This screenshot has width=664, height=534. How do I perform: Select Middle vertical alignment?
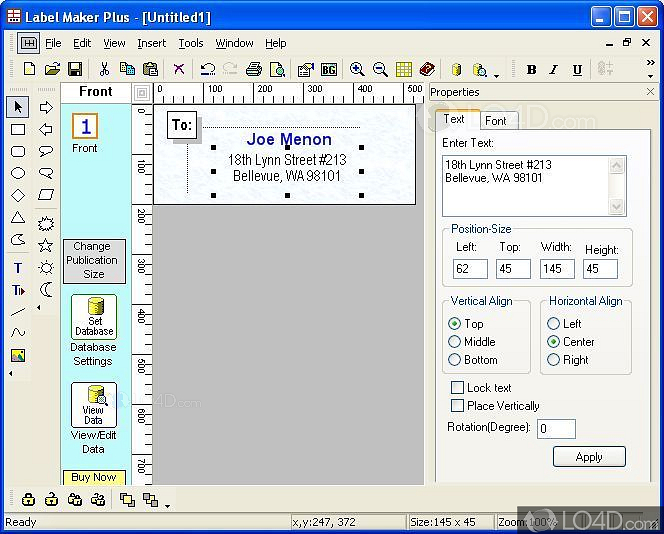[455, 342]
